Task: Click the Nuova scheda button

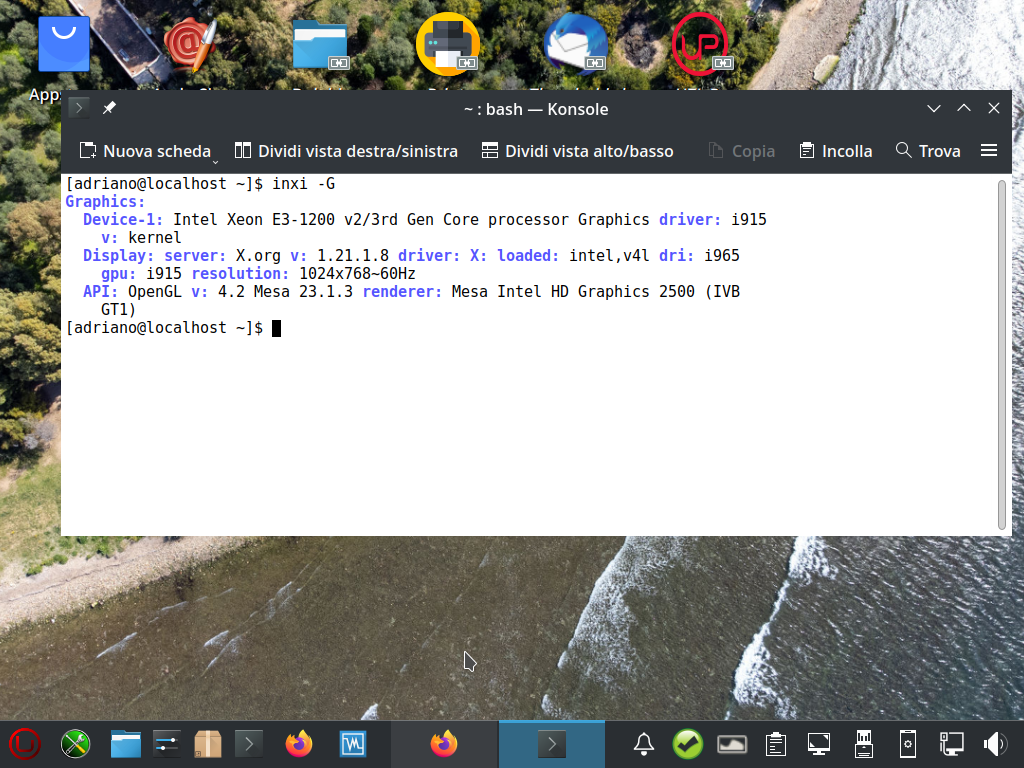Action: coord(145,151)
